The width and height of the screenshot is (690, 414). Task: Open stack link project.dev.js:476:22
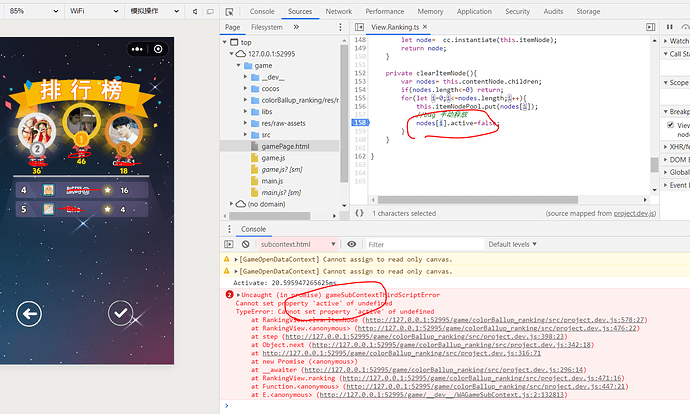pos(497,328)
